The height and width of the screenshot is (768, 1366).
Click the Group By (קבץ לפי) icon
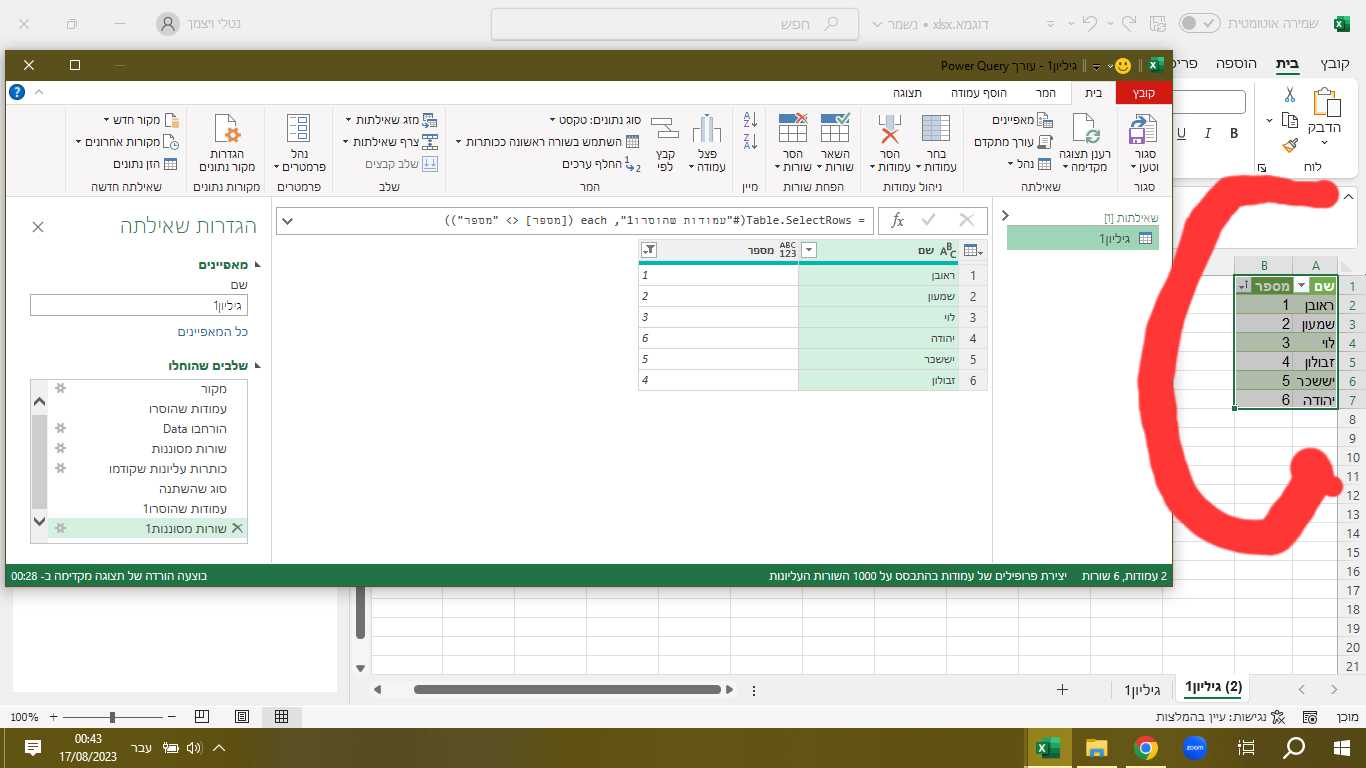pos(665,130)
